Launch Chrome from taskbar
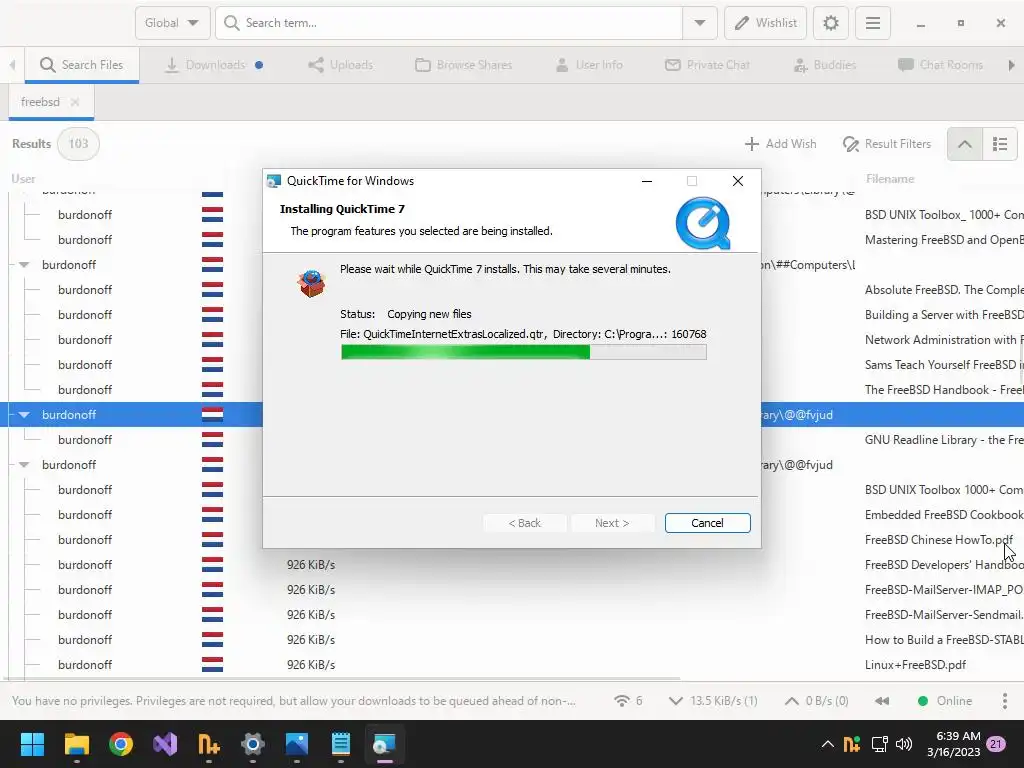 (x=121, y=744)
